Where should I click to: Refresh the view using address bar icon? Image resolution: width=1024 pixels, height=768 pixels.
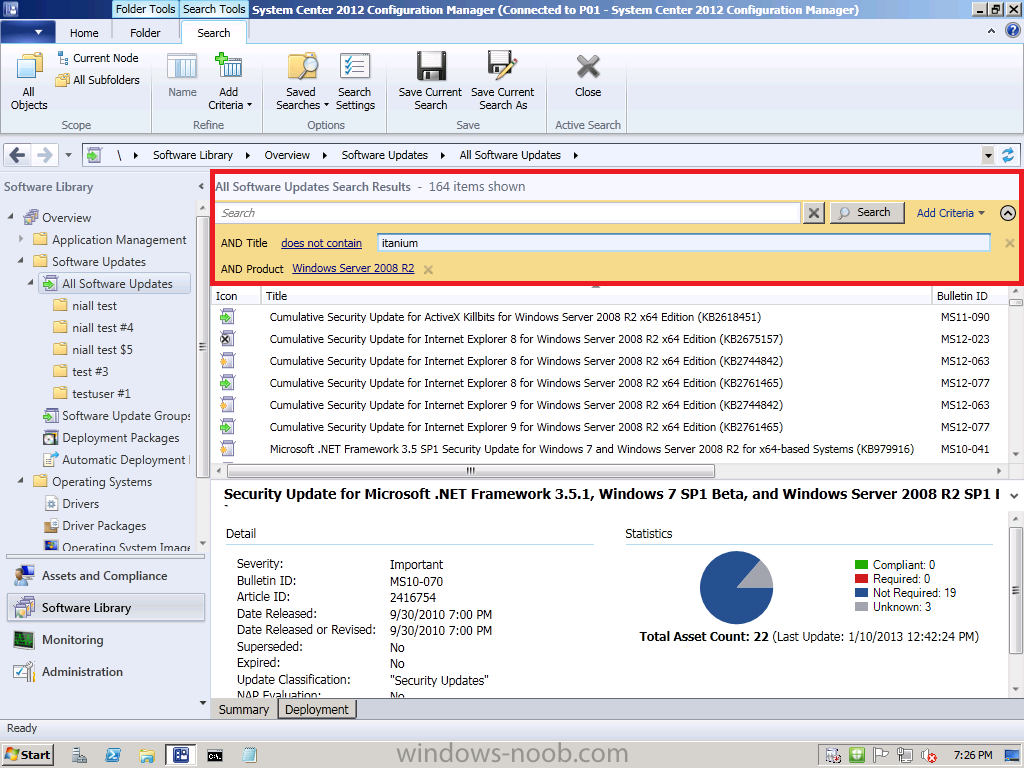[x=1008, y=155]
